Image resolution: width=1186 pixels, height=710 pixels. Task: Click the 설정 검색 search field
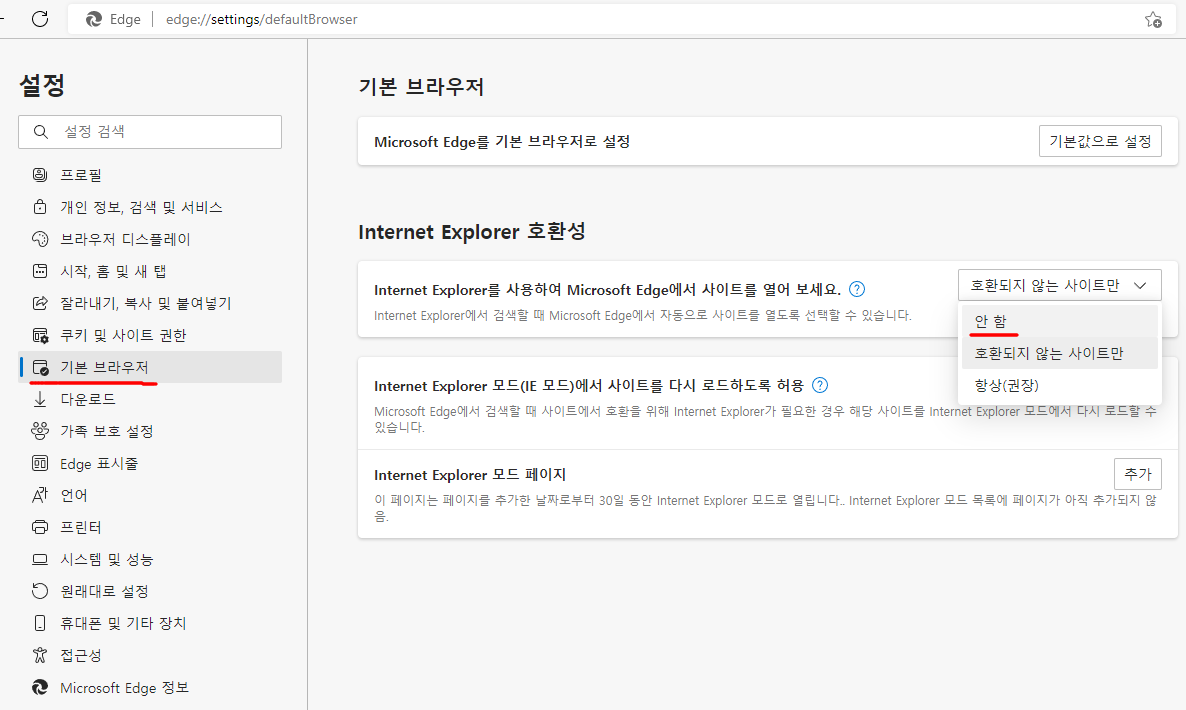pos(150,132)
